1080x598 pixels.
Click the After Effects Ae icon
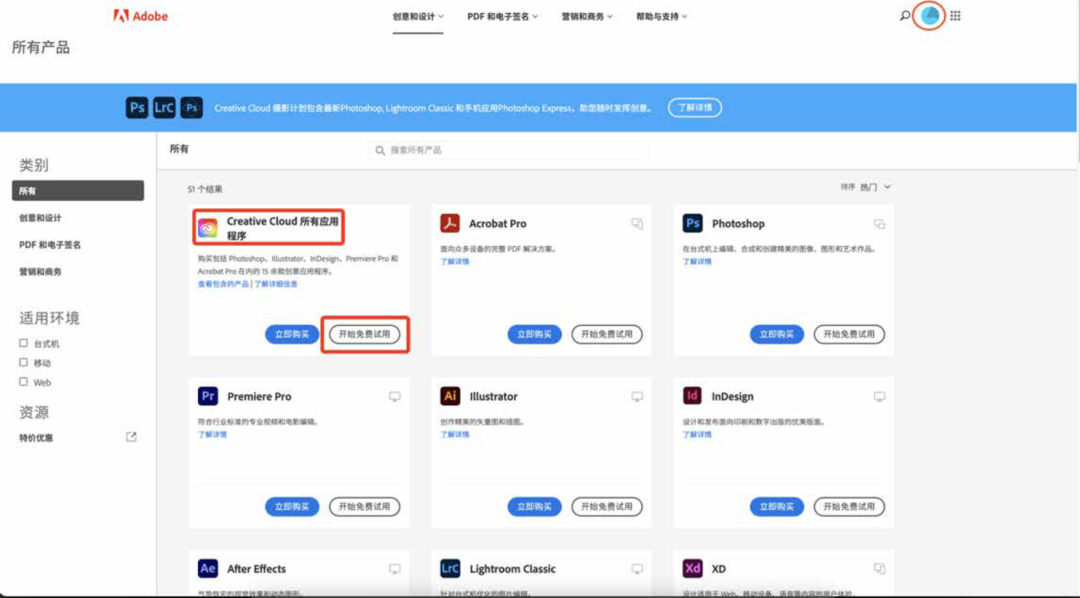point(207,568)
